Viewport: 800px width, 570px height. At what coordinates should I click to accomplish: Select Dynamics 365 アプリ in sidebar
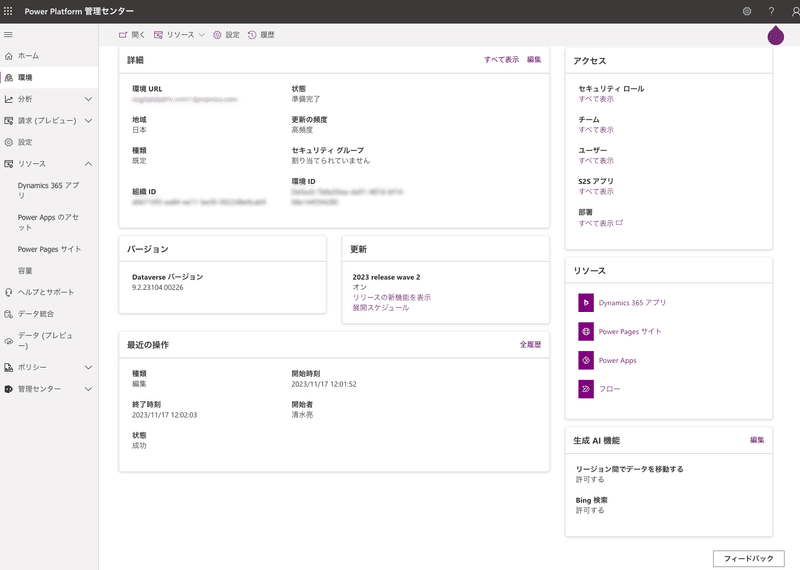(49, 190)
